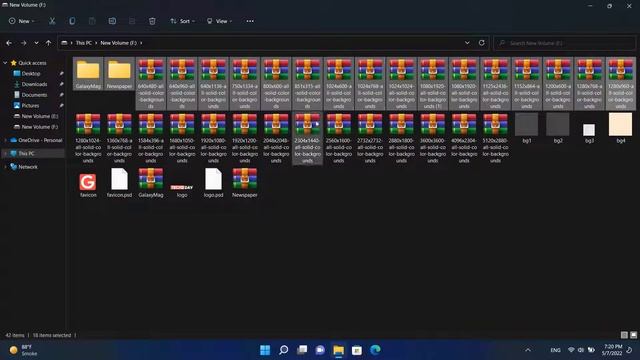Screen dimensions: 640x360
Task: Open the taskbar clock and date
Action: pyautogui.click(x=612, y=350)
